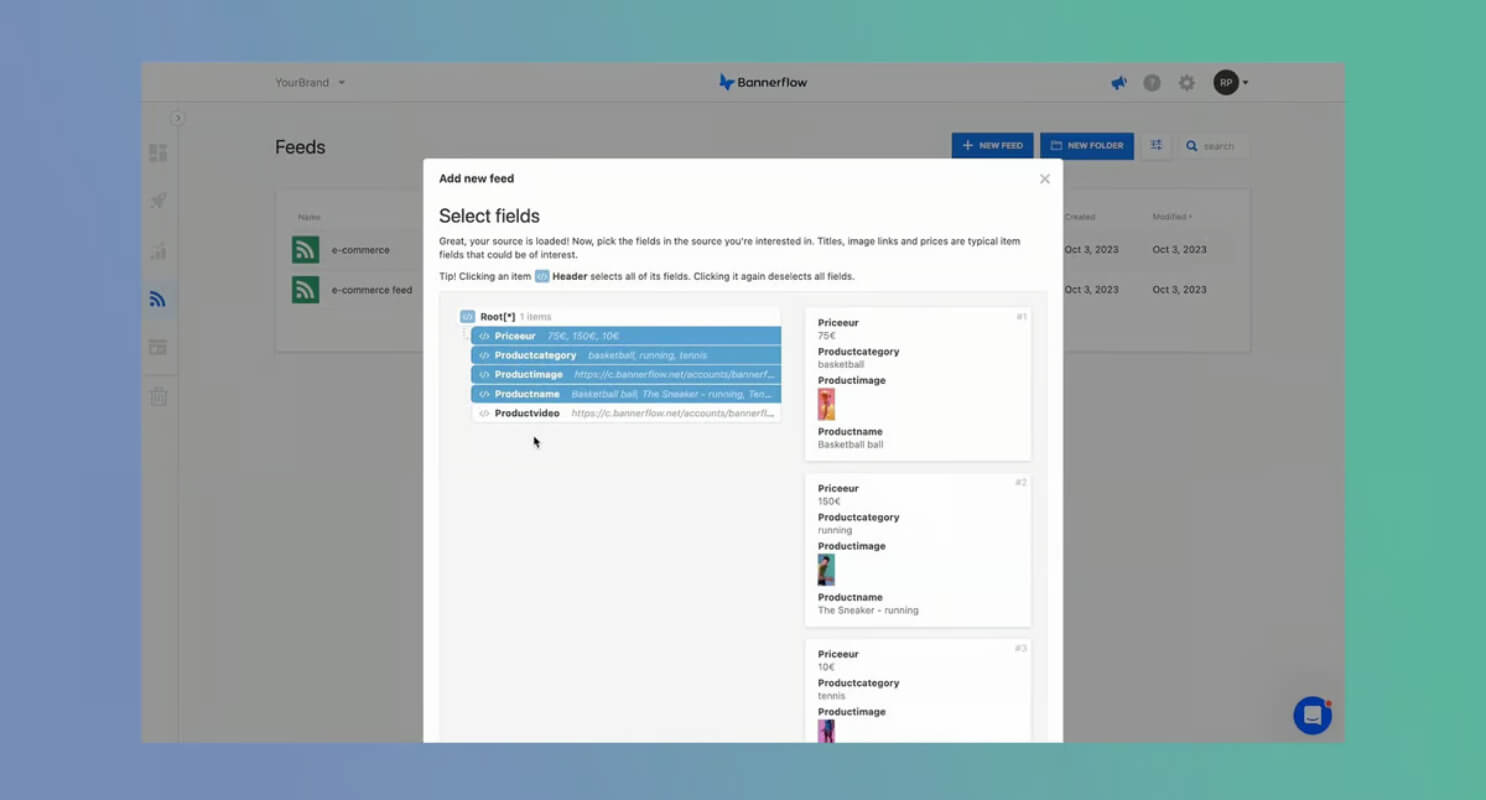Open the YourBrand brand dropdown
Screen dimensions: 1486x800
310,83
